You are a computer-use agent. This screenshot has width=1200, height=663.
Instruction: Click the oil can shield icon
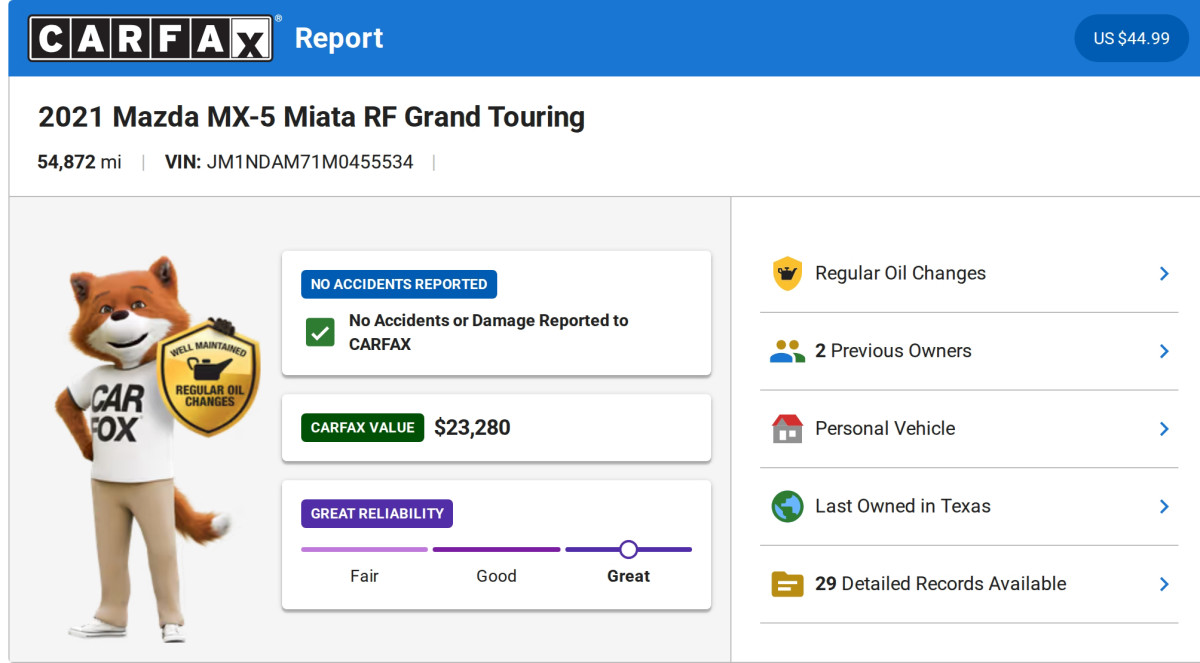coord(788,273)
